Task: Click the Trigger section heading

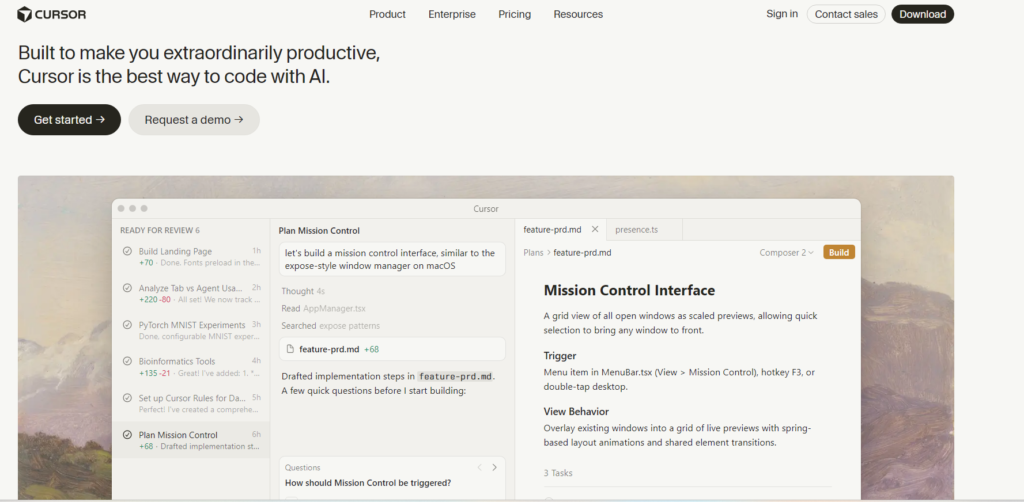Action: [x=560, y=356]
